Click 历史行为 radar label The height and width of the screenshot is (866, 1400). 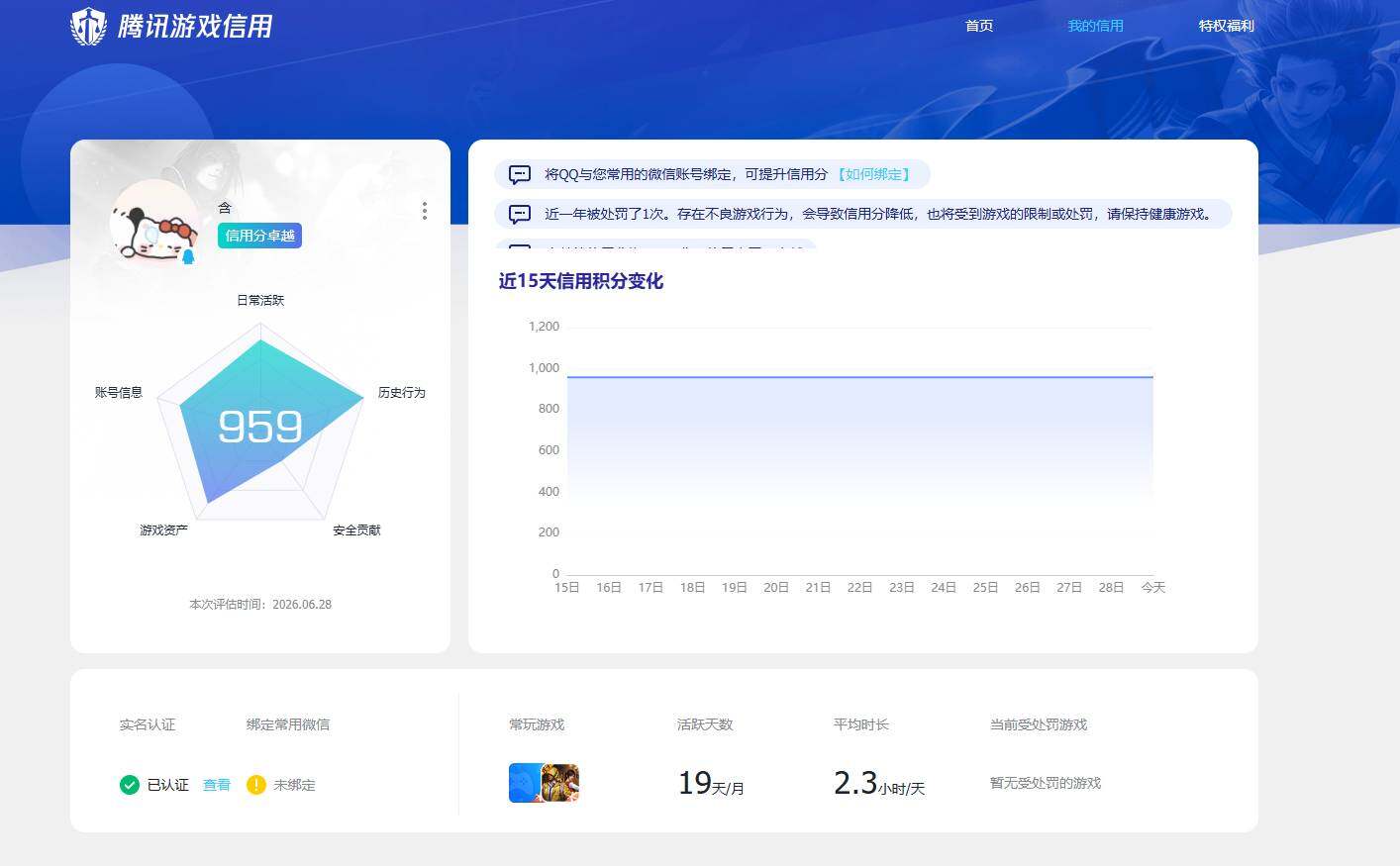point(401,393)
